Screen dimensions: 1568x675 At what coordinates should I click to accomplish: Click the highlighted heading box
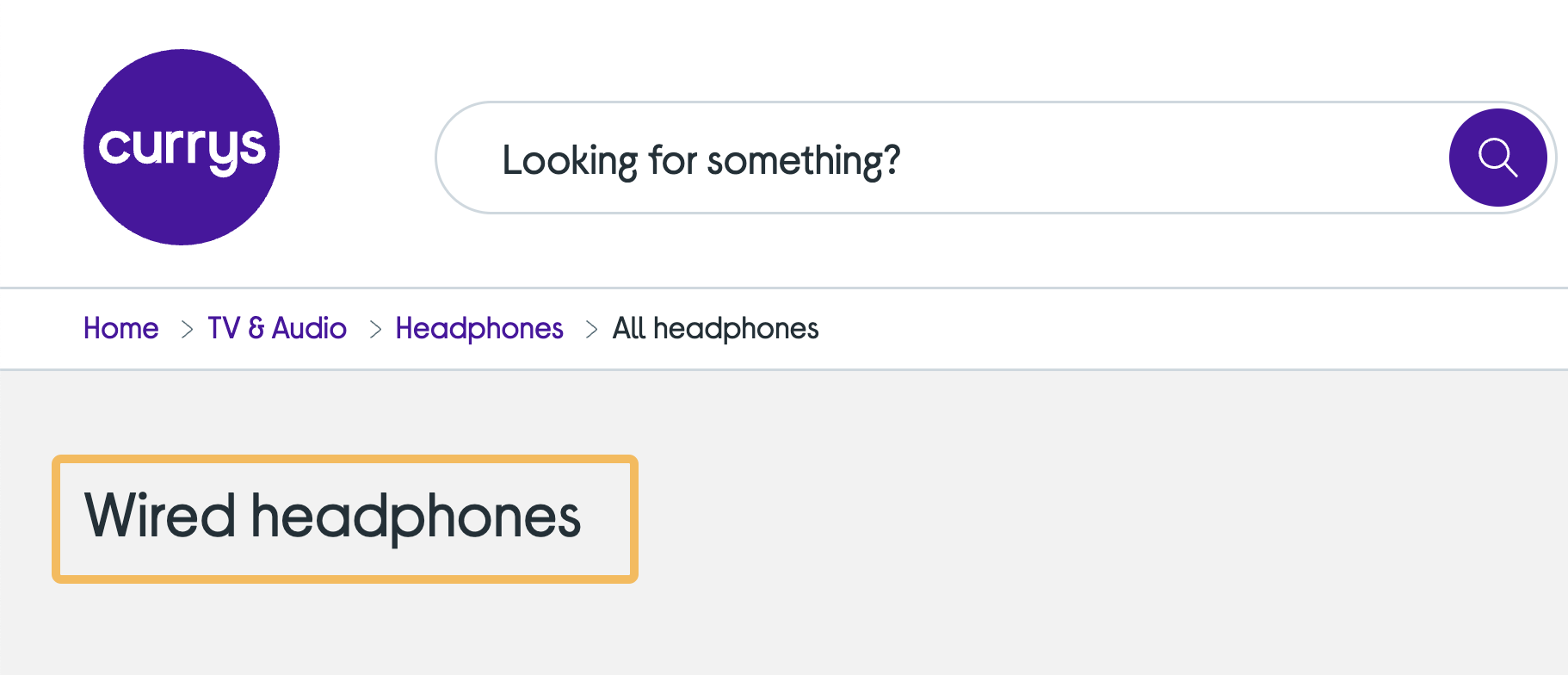344,517
